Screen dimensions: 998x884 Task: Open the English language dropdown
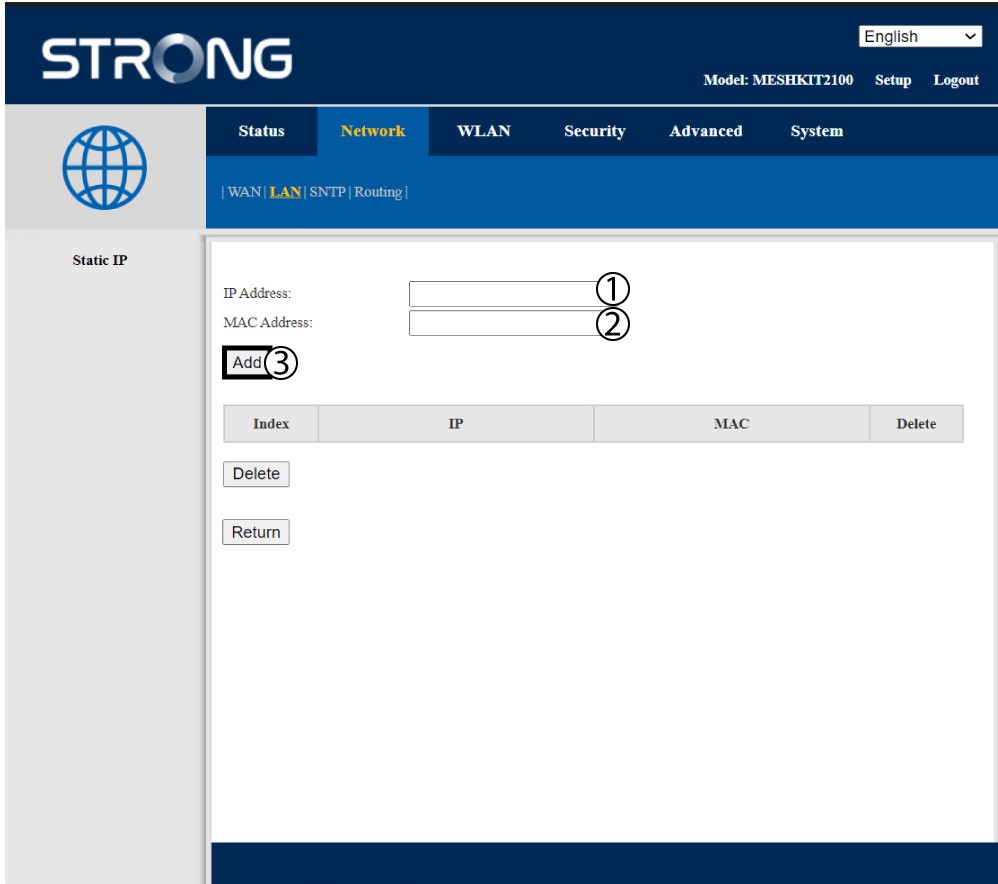tap(920, 36)
